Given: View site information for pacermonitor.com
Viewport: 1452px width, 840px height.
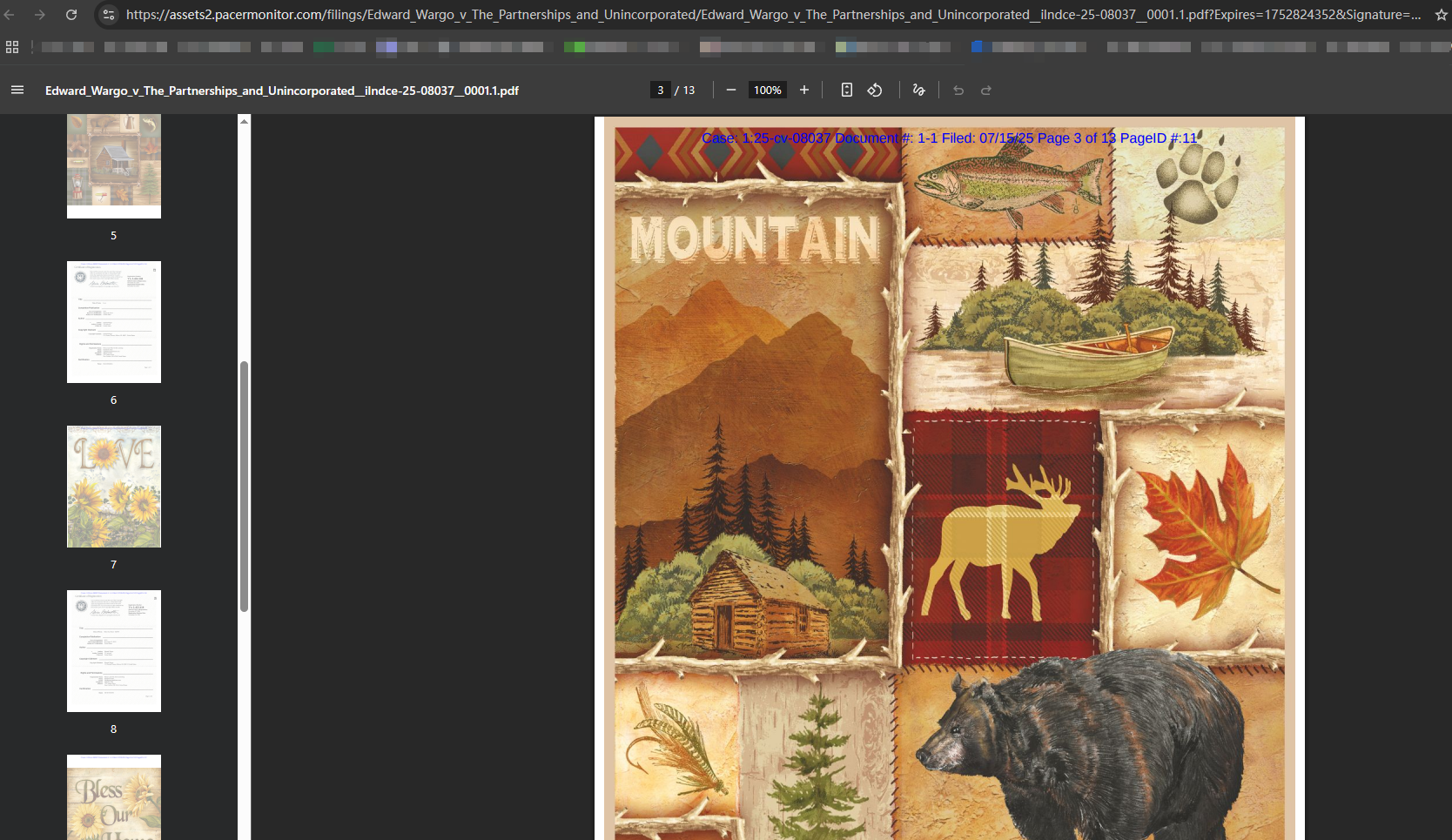Looking at the screenshot, I should pyautogui.click(x=108, y=15).
